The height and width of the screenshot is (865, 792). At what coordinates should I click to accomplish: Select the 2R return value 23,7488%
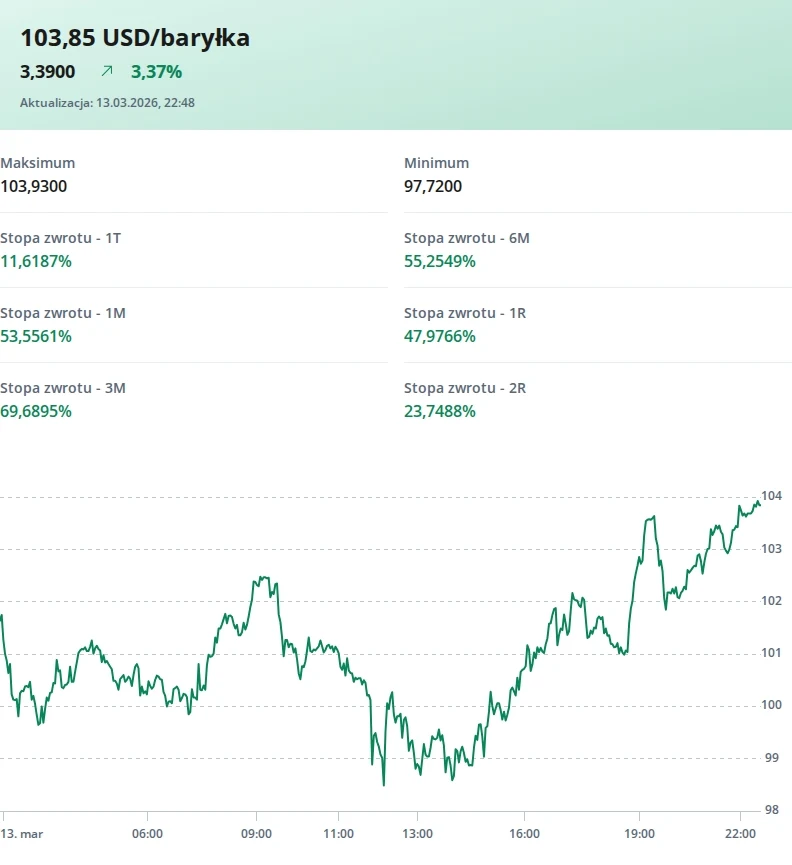pyautogui.click(x=440, y=411)
